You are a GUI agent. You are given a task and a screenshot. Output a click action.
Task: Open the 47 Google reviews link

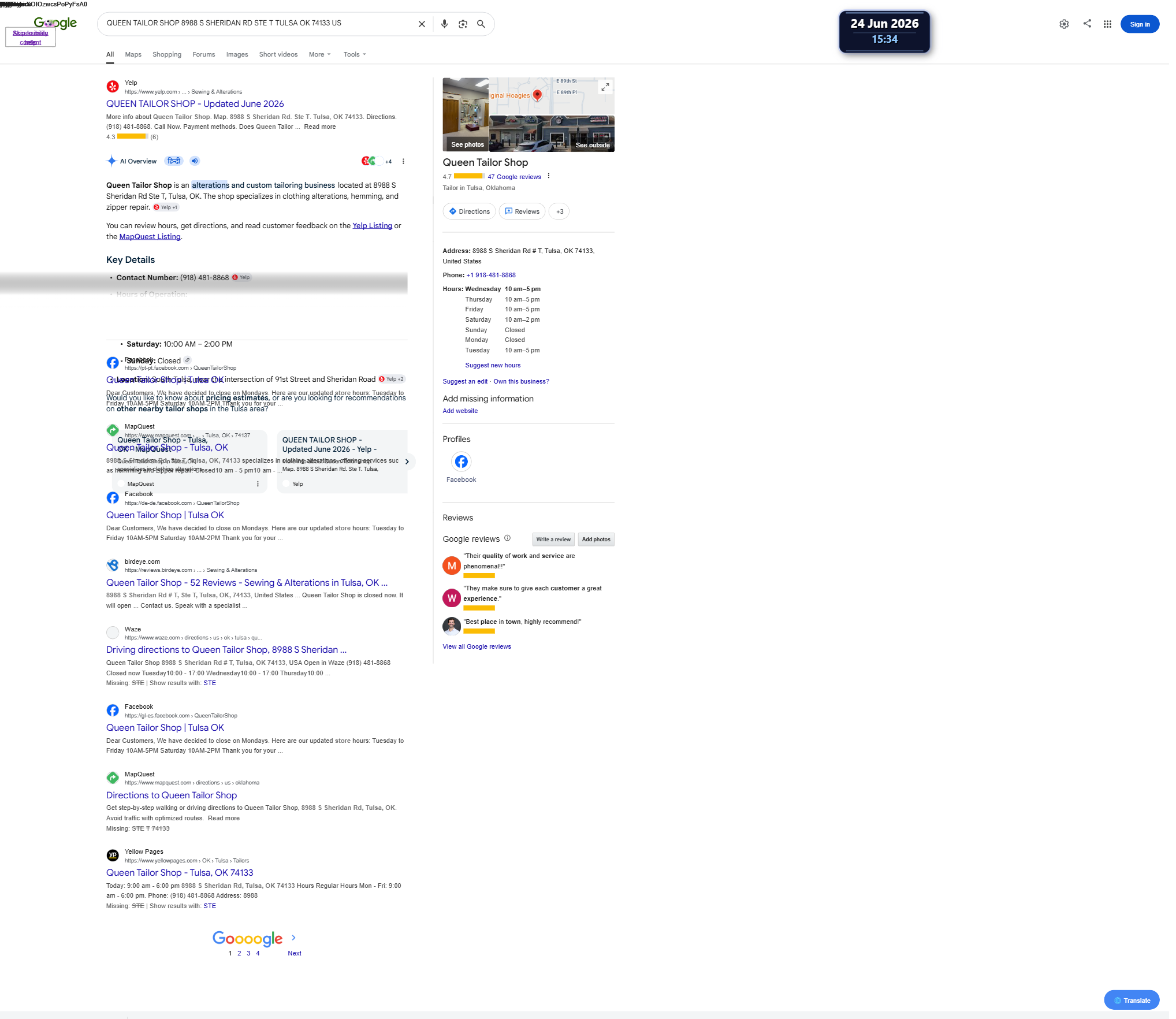click(514, 177)
